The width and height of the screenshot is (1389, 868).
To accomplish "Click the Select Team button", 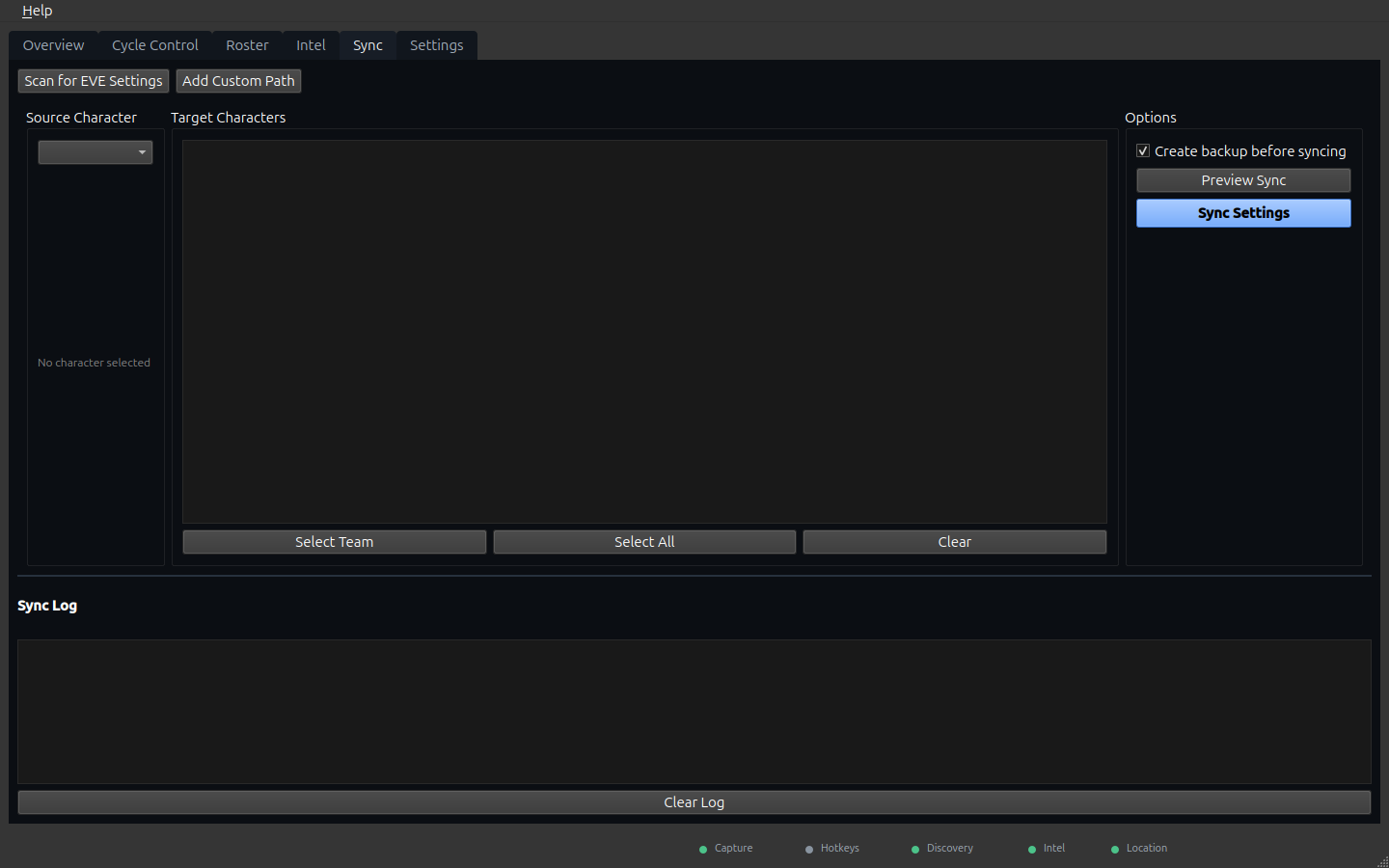I will click(x=335, y=542).
